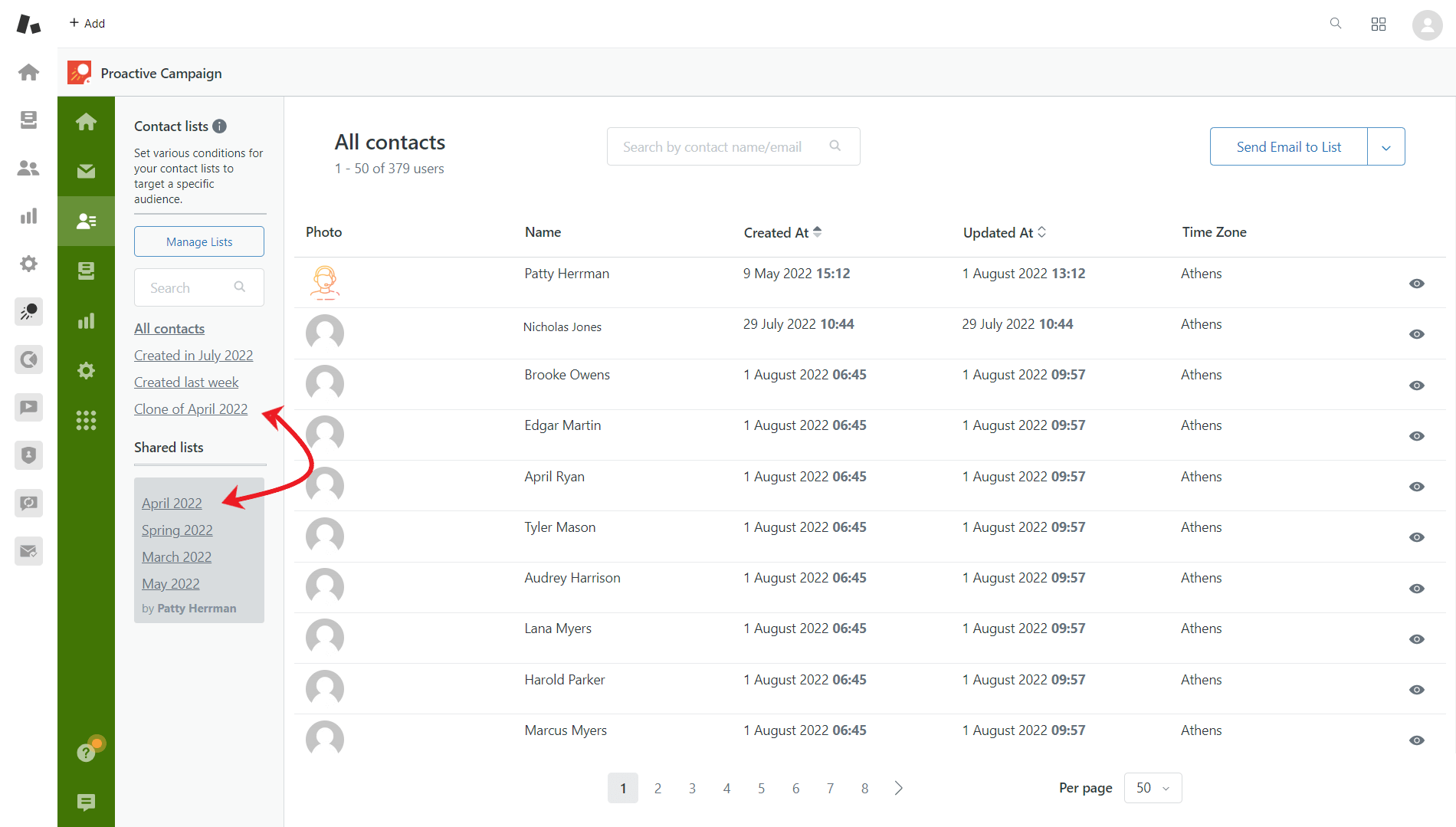
Task: Open chat bubble icon in green sidebar
Action: (86, 802)
